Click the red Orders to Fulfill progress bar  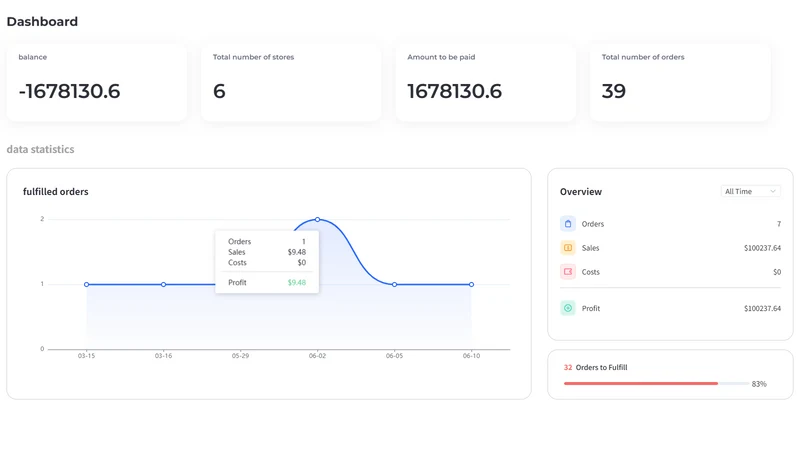point(641,383)
